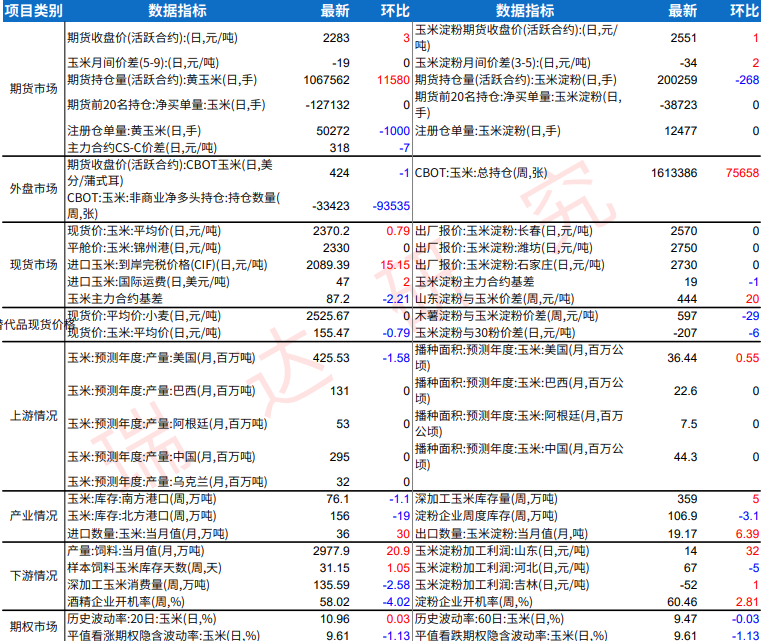Click 玉米:库存:南方港口 indicator label
The width and height of the screenshot is (777, 641).
click(x=142, y=499)
